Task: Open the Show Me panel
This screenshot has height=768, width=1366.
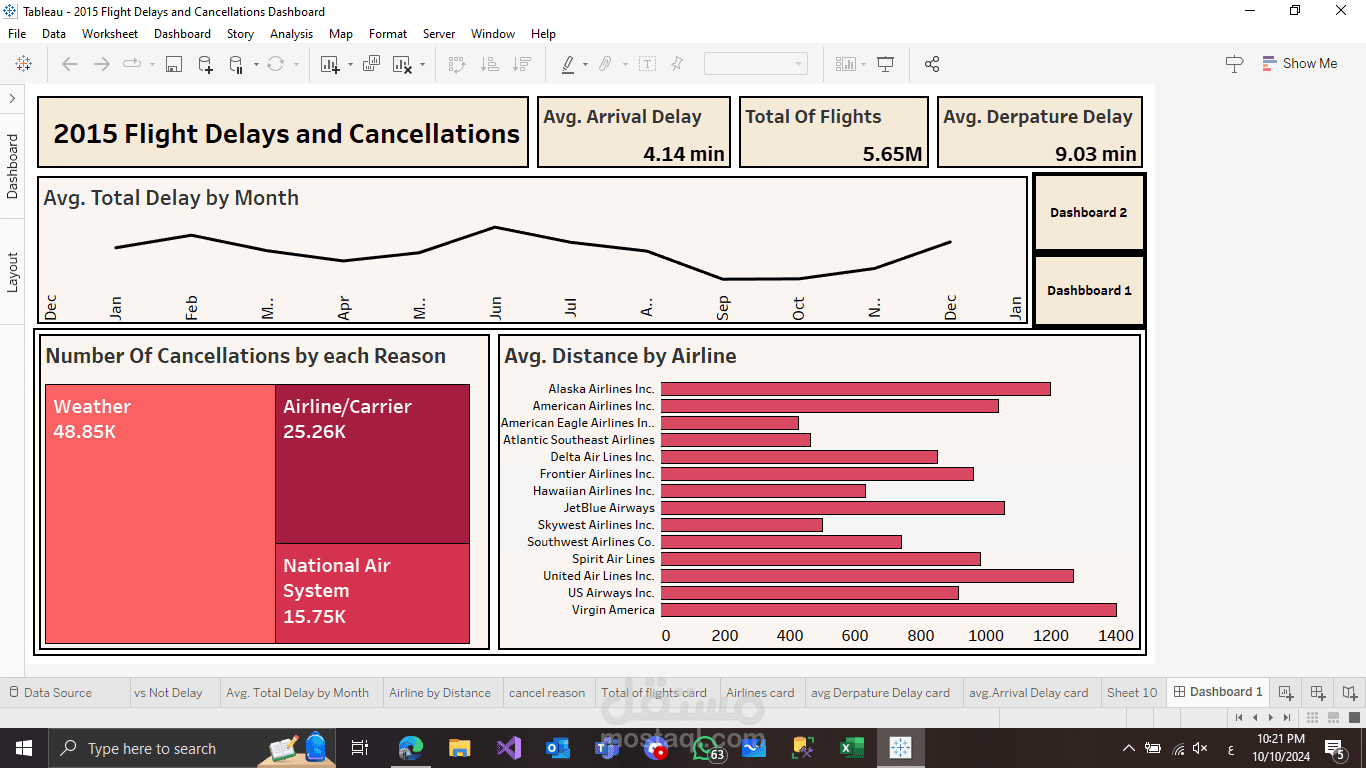Action: [1299, 63]
